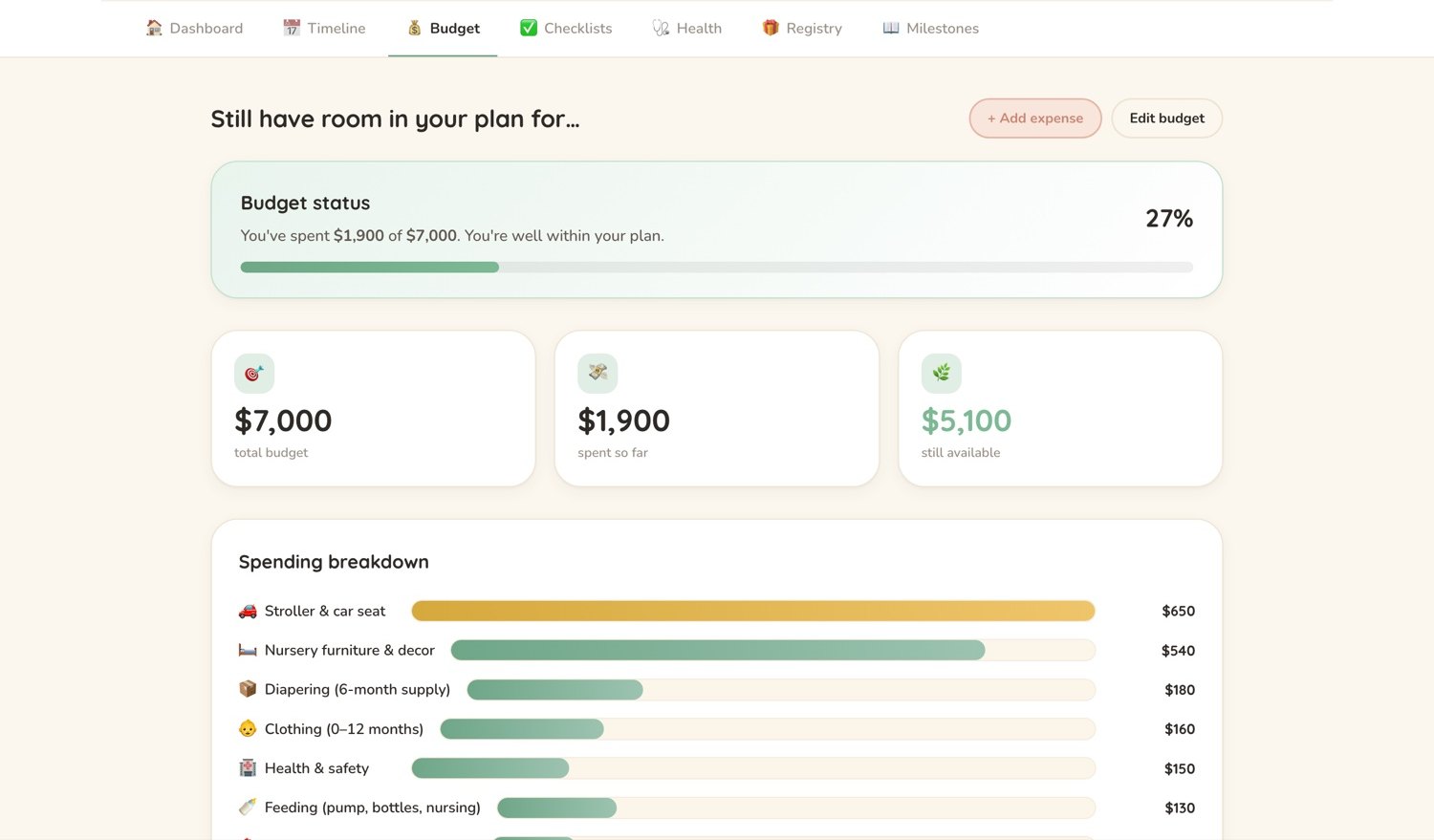Image resolution: width=1434 pixels, height=840 pixels.
Task: Click the gift icon beside Registry
Action: 771,29
